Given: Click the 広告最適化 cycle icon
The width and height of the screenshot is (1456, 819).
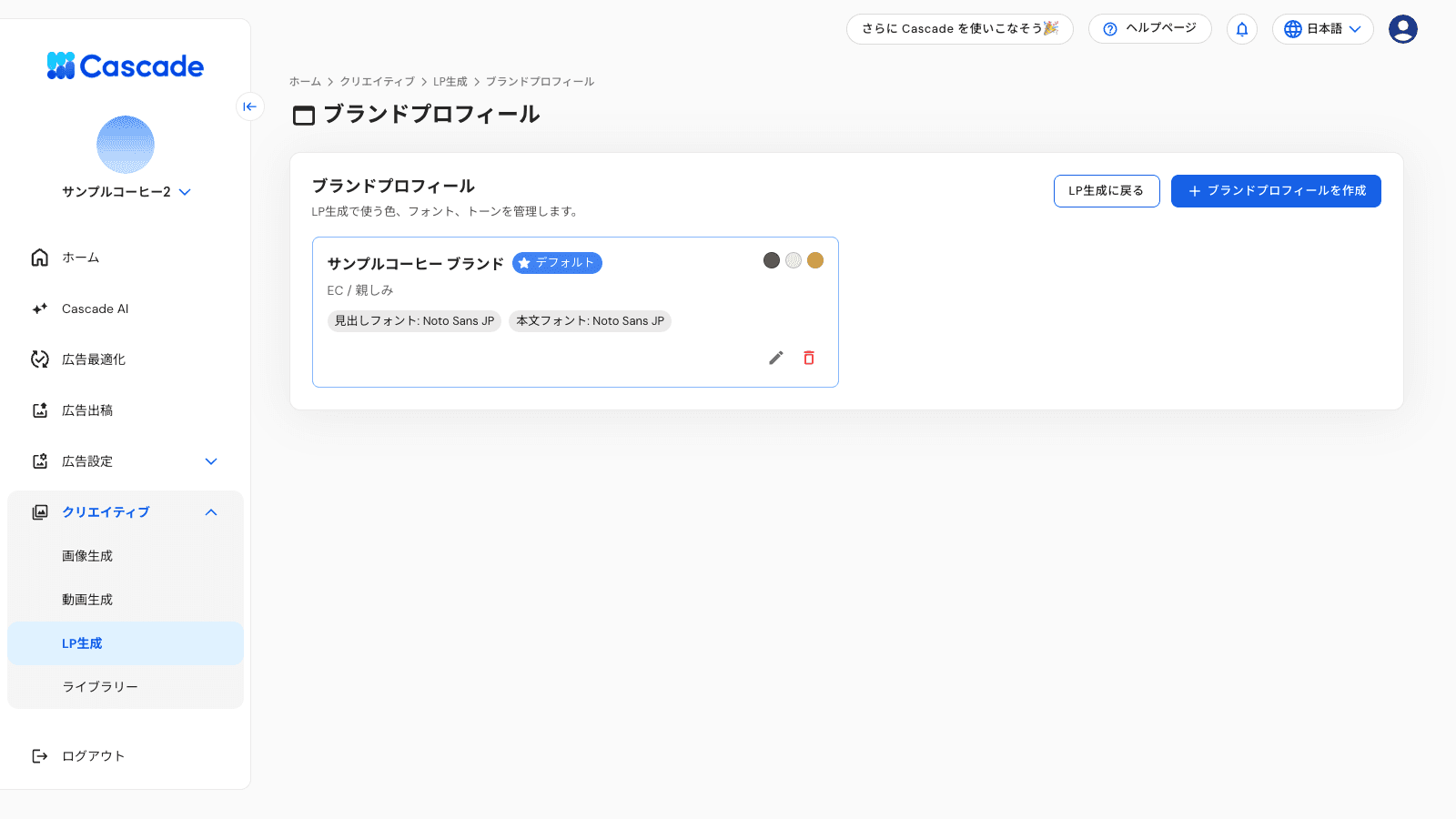Looking at the screenshot, I should [x=40, y=359].
